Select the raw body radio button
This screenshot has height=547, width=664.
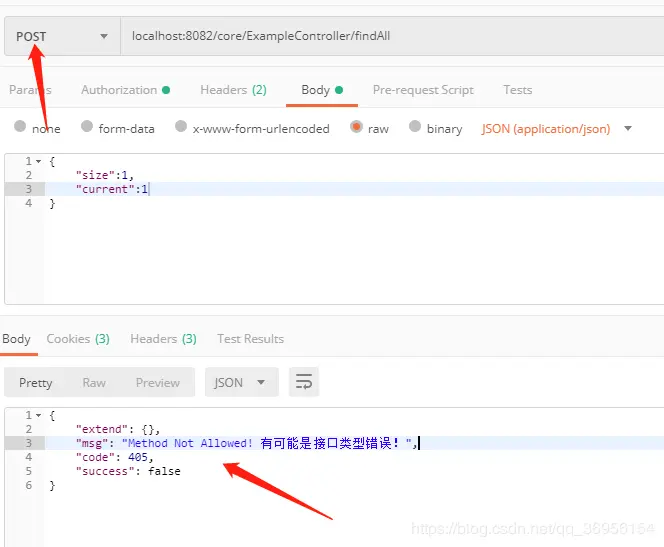click(x=356, y=126)
